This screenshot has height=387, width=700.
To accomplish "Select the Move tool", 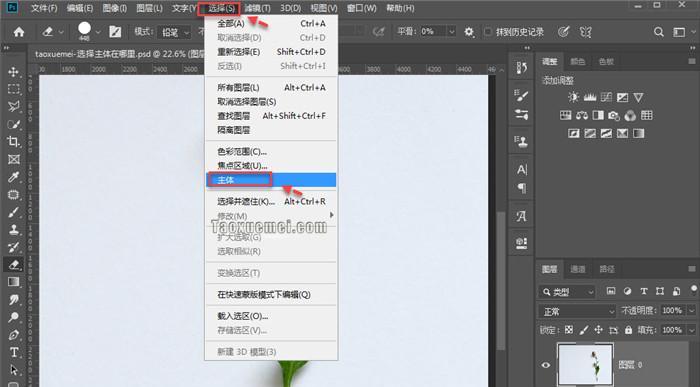I will click(13, 71).
